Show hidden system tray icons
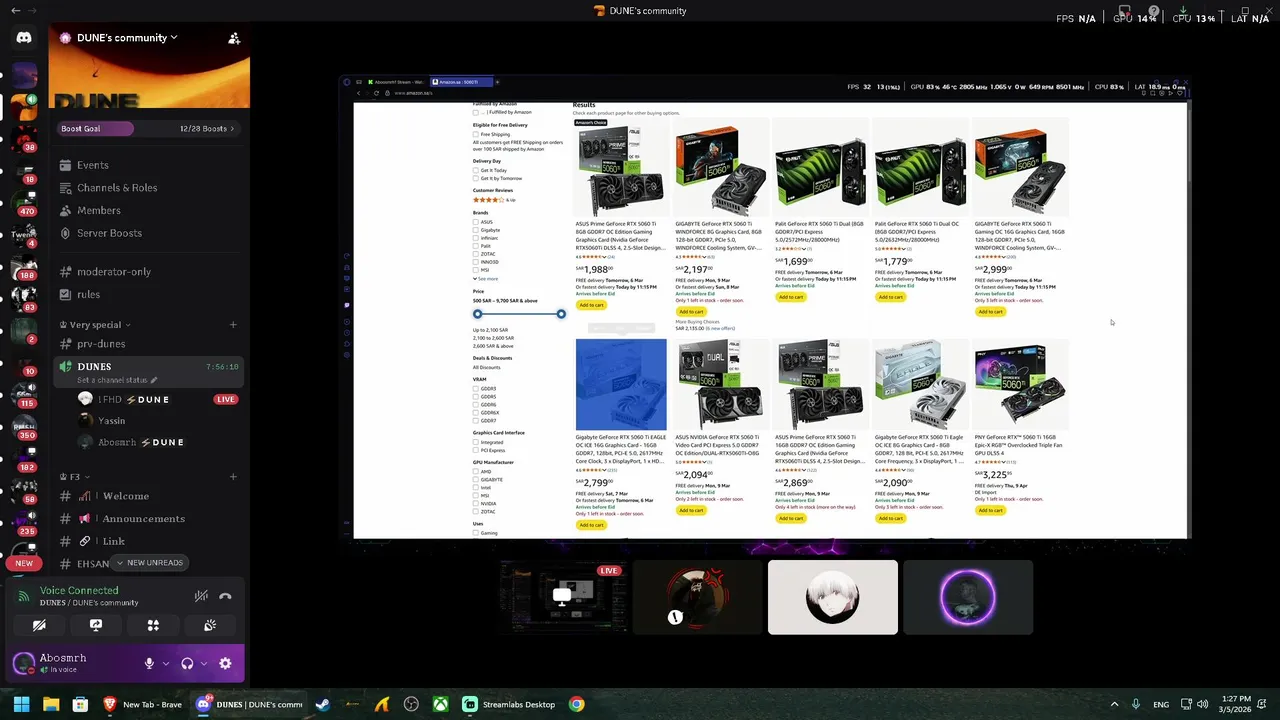This screenshot has width=1280, height=720. tap(1114, 704)
